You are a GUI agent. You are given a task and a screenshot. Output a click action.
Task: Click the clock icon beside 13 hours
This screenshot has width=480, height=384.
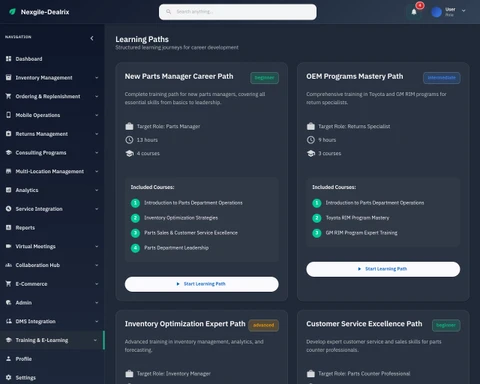pyautogui.click(x=129, y=140)
